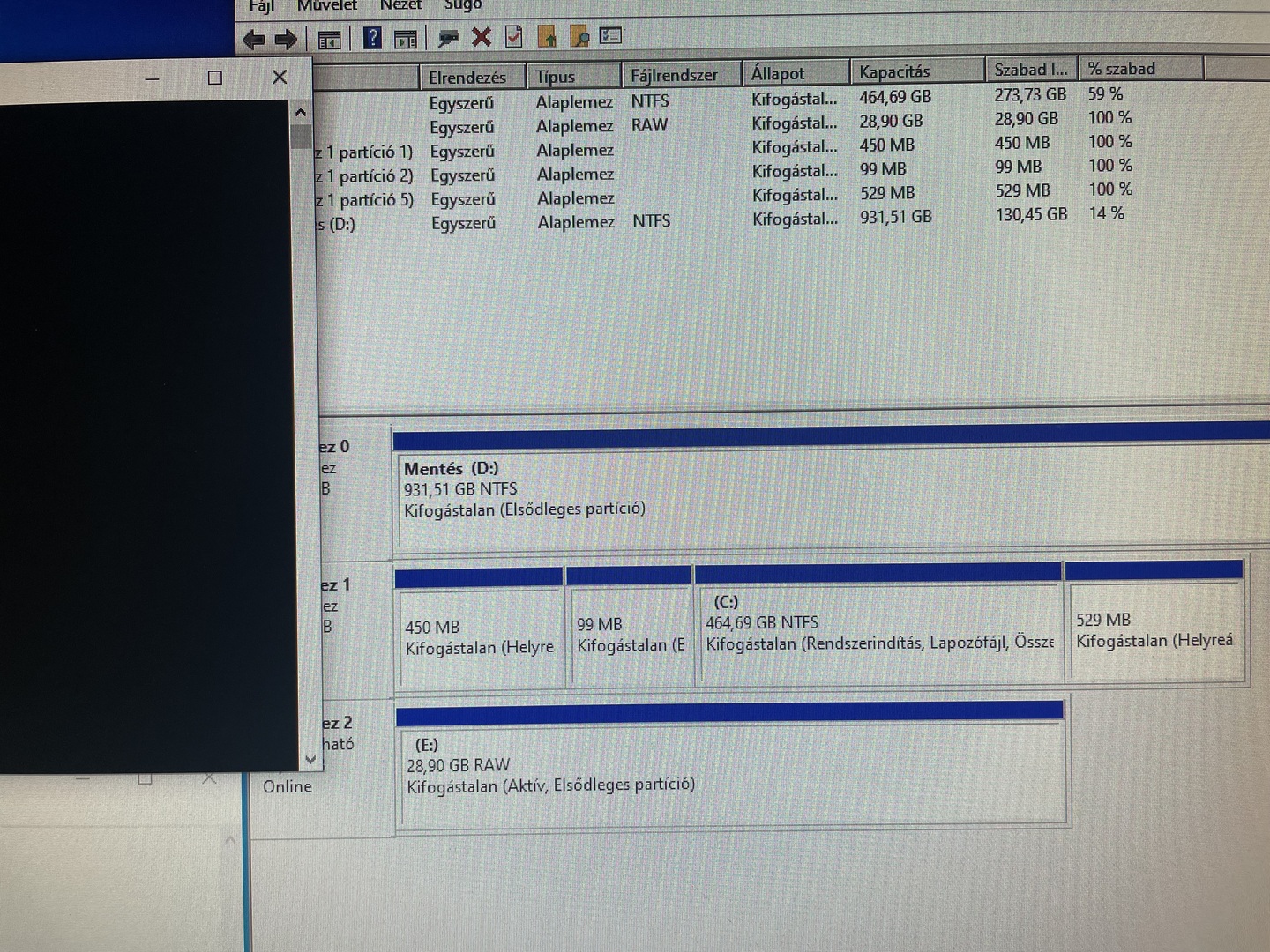Open the Fájl menu
1270x952 pixels.
point(261,6)
